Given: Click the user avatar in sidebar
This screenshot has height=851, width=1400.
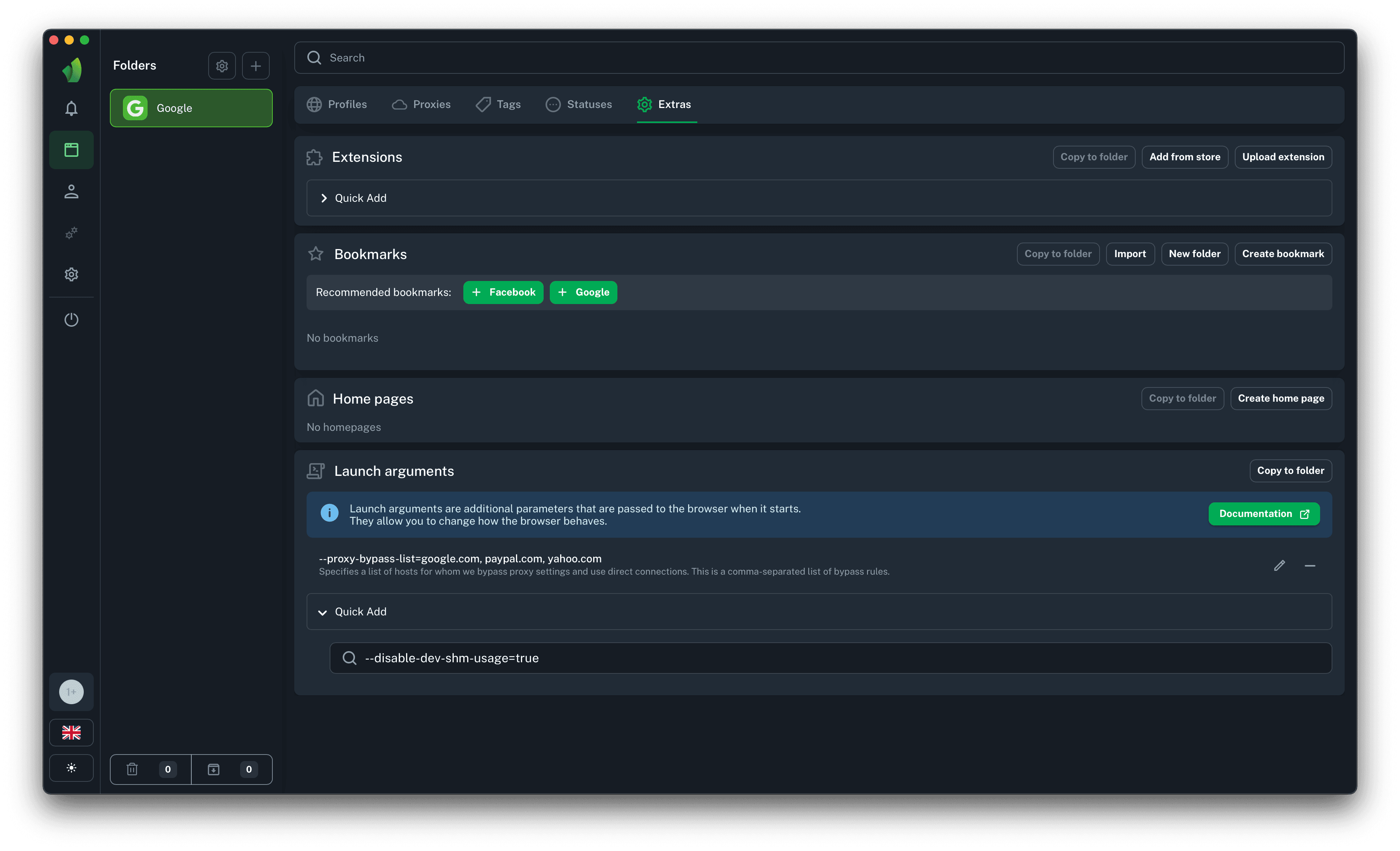Looking at the screenshot, I should (x=71, y=692).
